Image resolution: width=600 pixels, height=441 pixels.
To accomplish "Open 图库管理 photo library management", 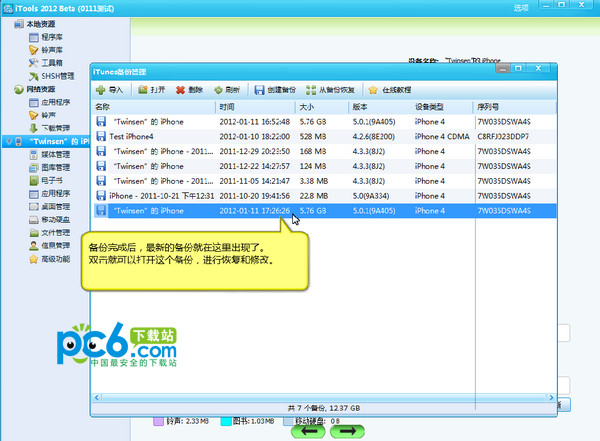I will 50,167.
